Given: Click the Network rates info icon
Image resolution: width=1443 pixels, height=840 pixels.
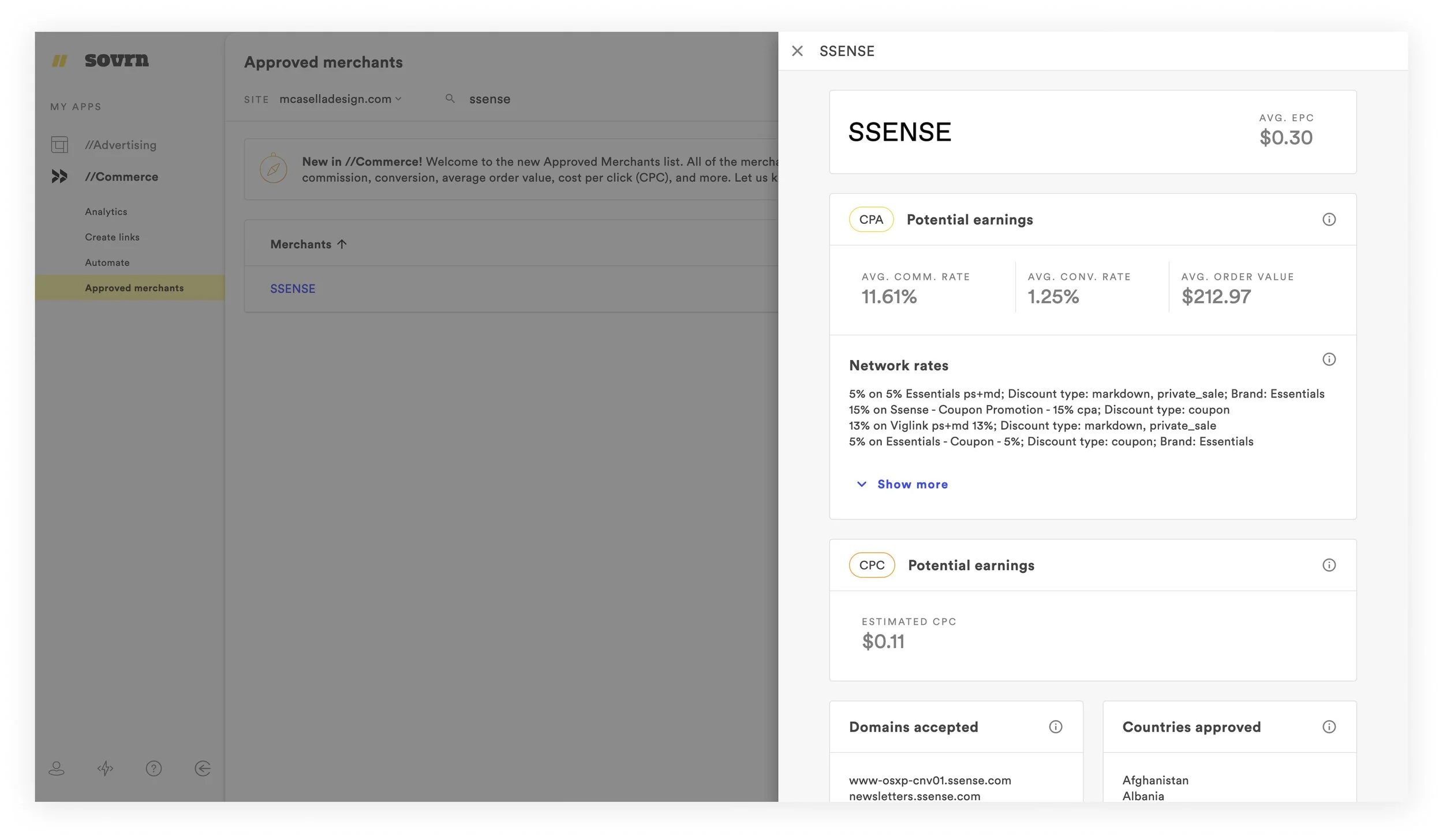Looking at the screenshot, I should pyautogui.click(x=1328, y=359).
